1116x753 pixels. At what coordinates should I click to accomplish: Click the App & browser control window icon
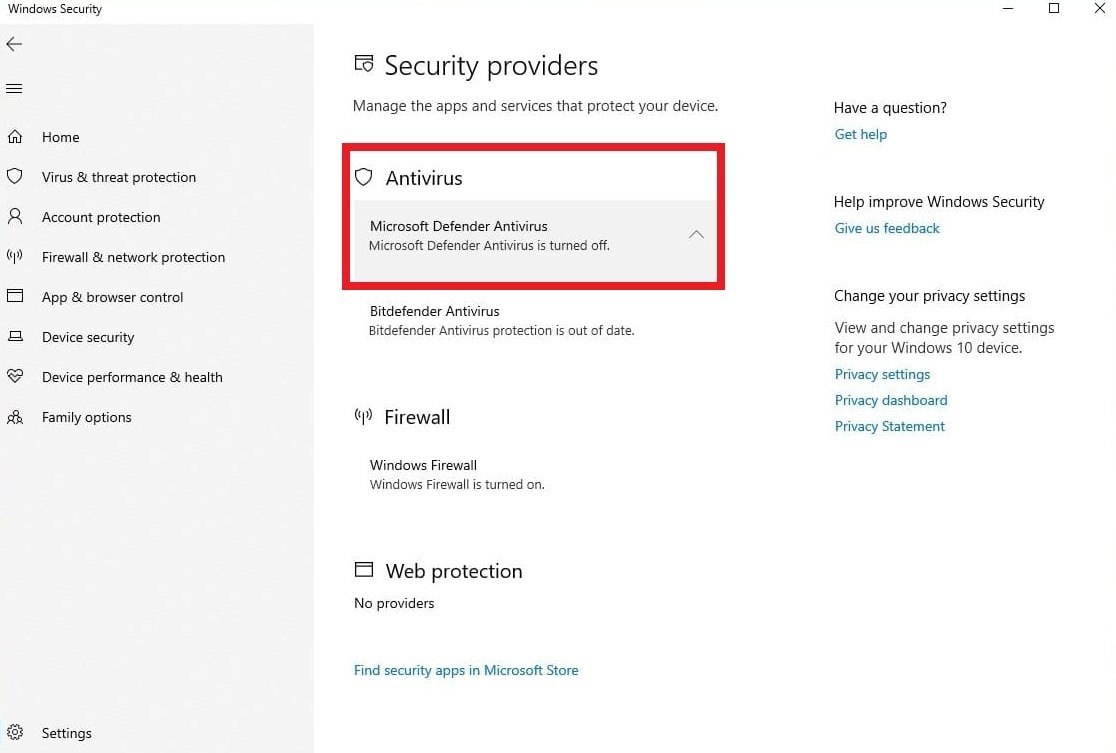(x=15, y=297)
